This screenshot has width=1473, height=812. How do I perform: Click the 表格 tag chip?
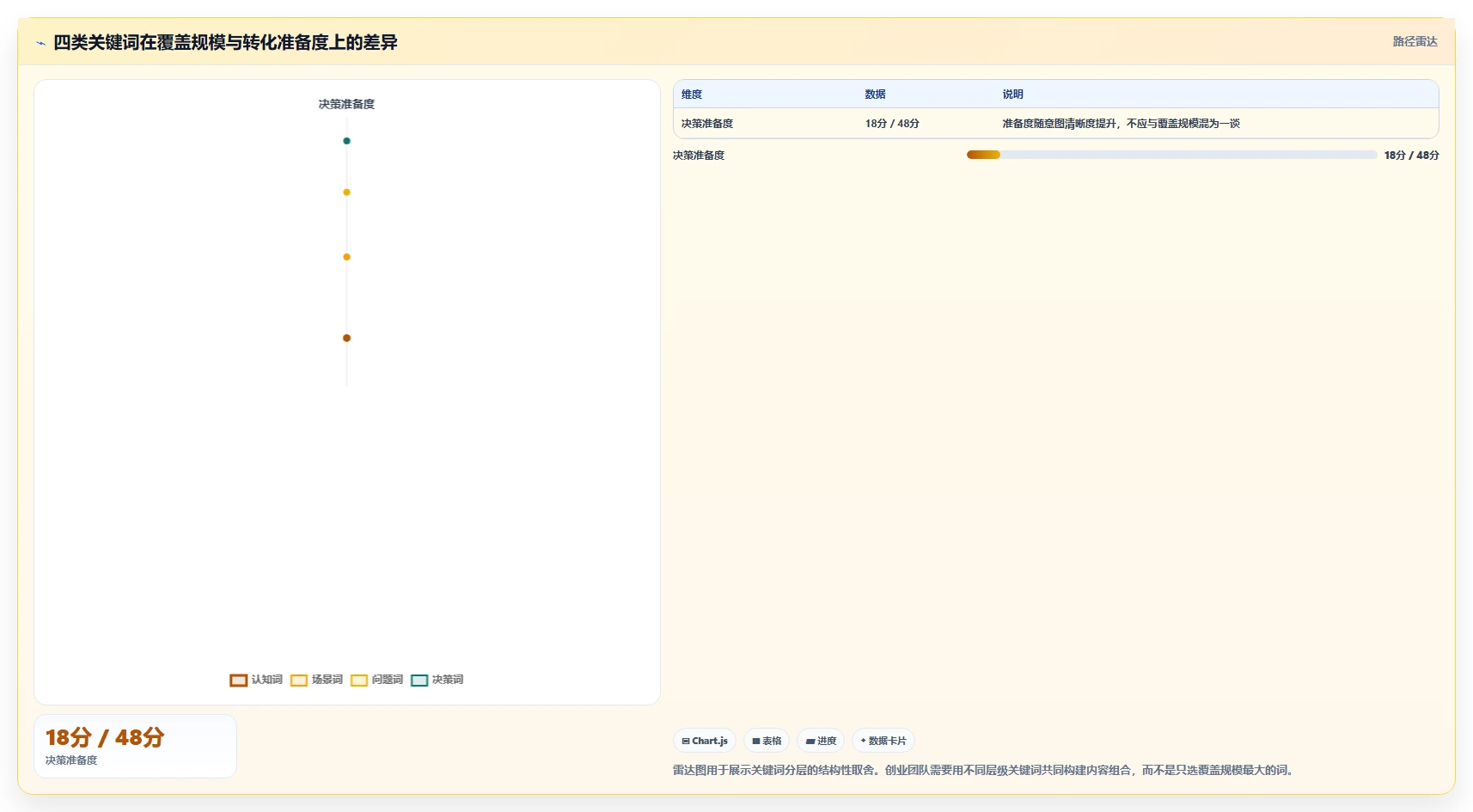click(767, 741)
